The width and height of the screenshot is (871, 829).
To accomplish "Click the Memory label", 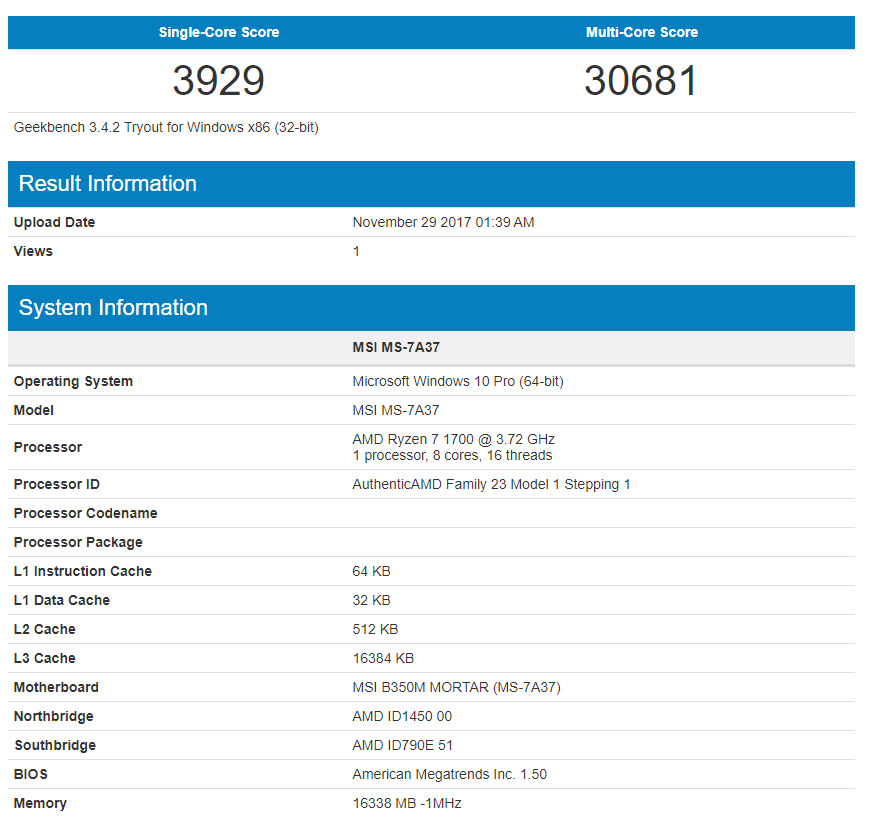I will (x=40, y=803).
